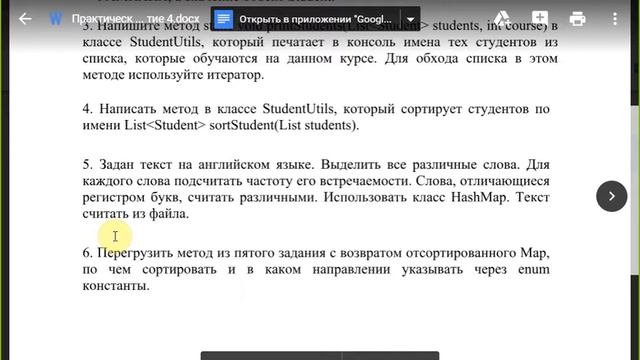This screenshot has height=360, width=640.
Task: Expand the 'Open with' dropdown arrow
Action: [x=411, y=19]
